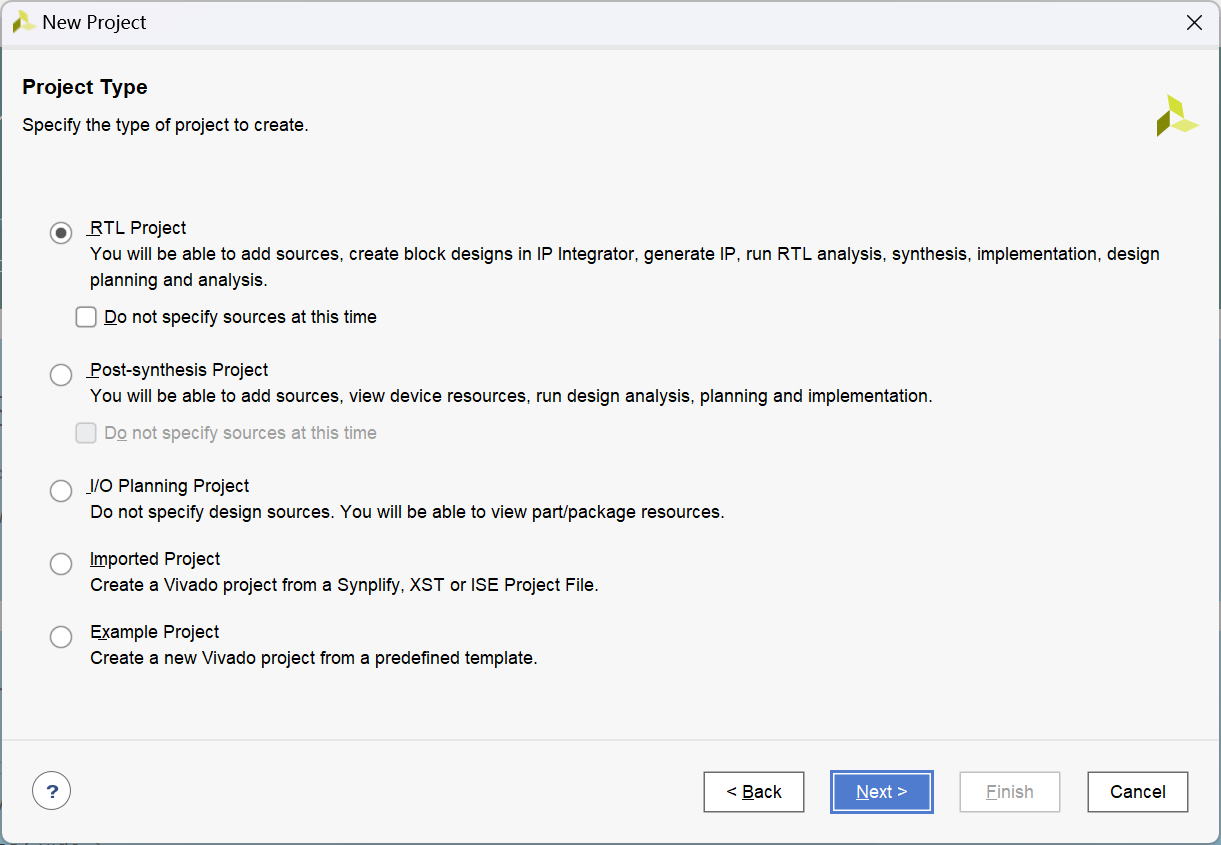Click the 'predefined template' description under Example Project

pyautogui.click(x=313, y=658)
